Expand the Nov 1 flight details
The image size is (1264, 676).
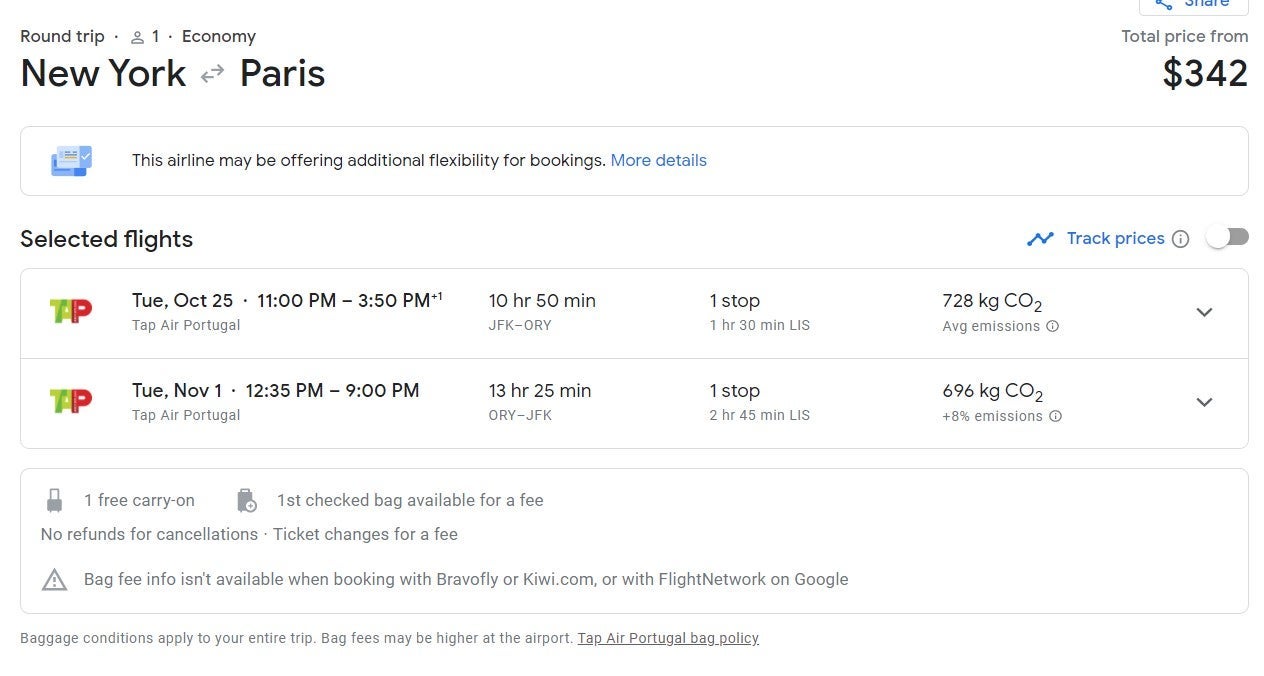[1204, 402]
